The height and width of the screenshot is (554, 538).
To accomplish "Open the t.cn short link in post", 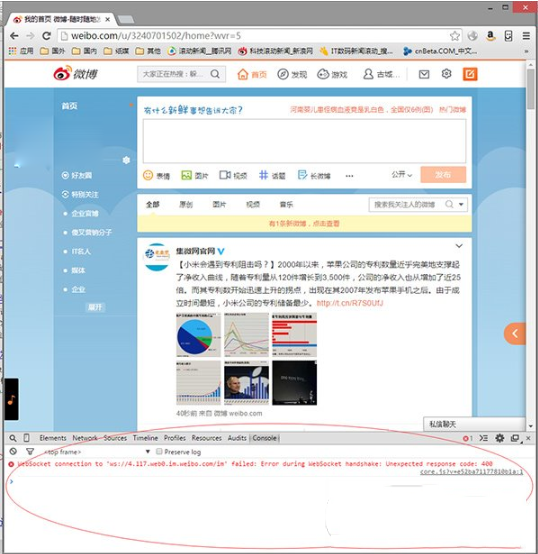I will 350,303.
